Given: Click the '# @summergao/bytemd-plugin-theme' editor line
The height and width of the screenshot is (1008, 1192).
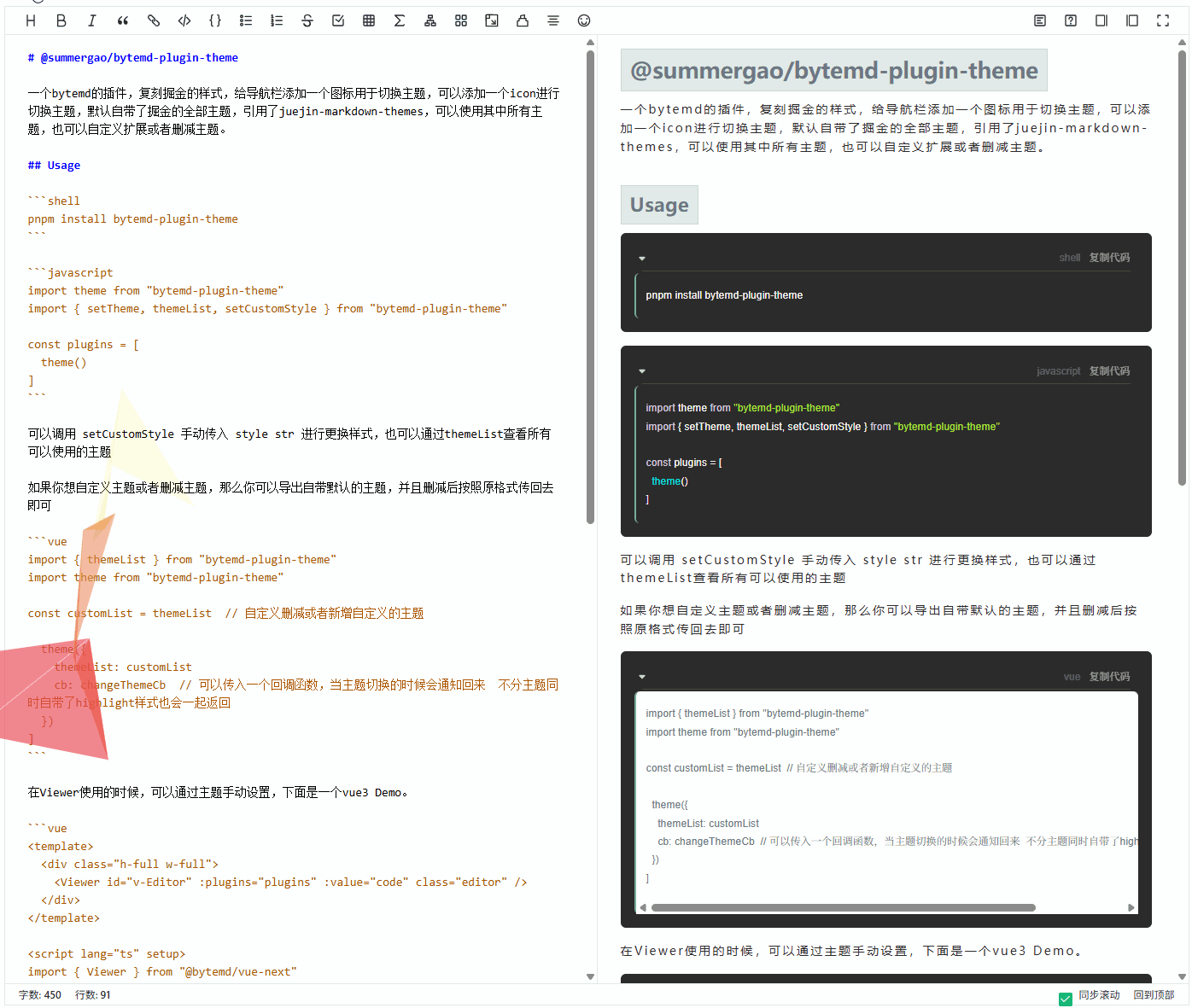Looking at the screenshot, I should click(x=133, y=58).
